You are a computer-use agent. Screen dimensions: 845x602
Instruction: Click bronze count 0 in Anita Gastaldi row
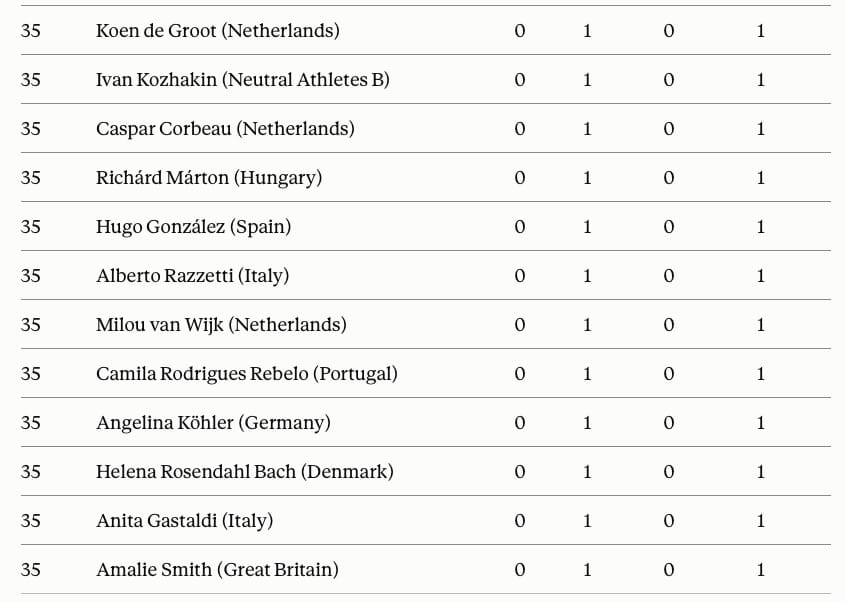point(668,521)
